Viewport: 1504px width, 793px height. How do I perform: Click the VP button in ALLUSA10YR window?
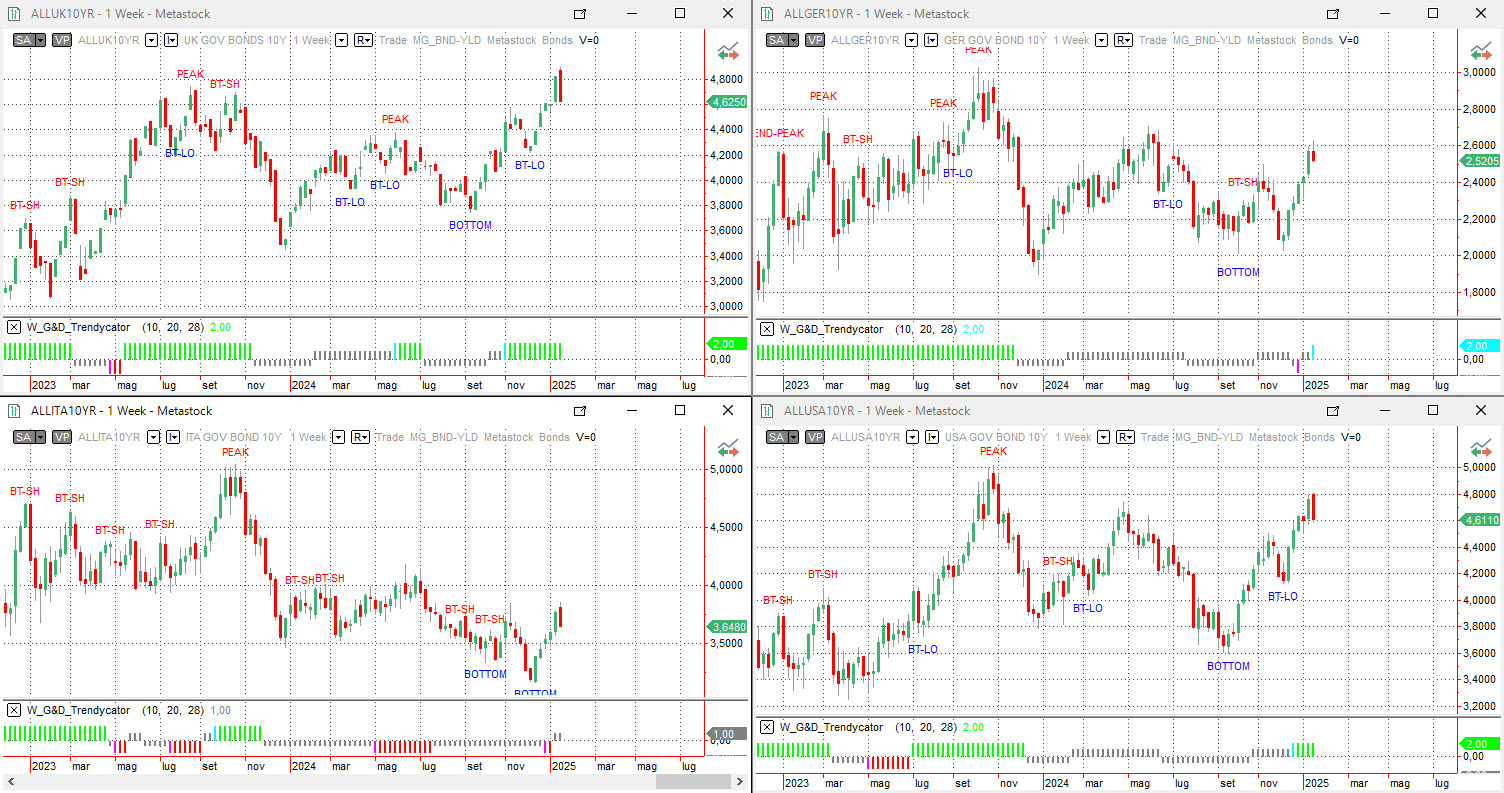click(x=816, y=437)
